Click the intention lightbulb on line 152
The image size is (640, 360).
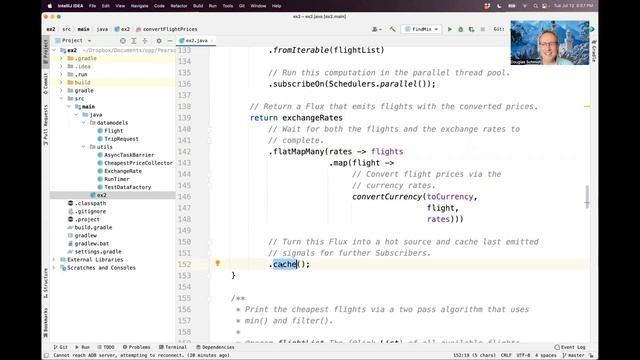[218, 264]
